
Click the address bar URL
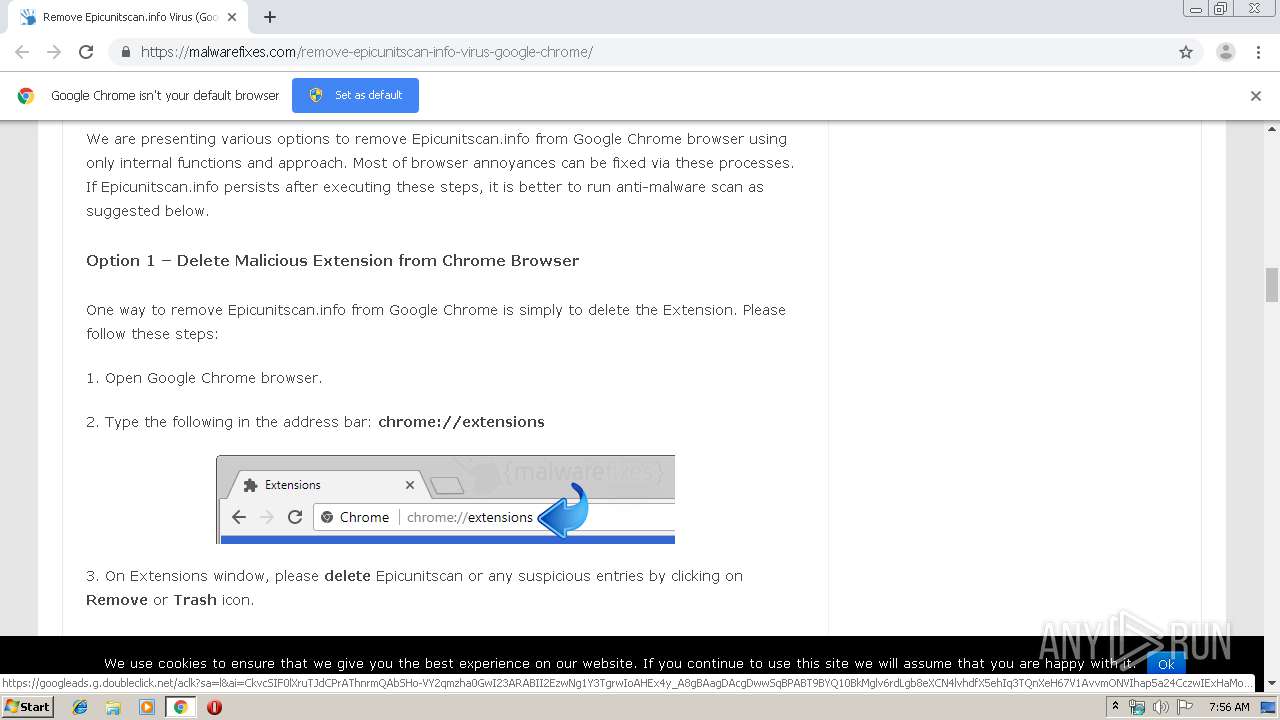(367, 52)
